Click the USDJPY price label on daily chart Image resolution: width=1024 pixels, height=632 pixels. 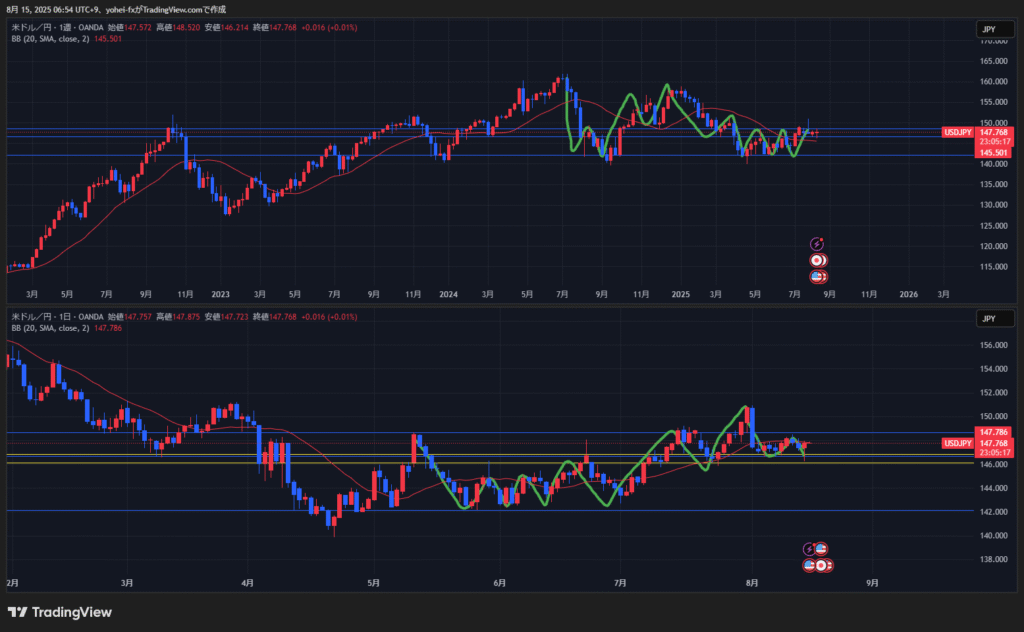[958, 443]
